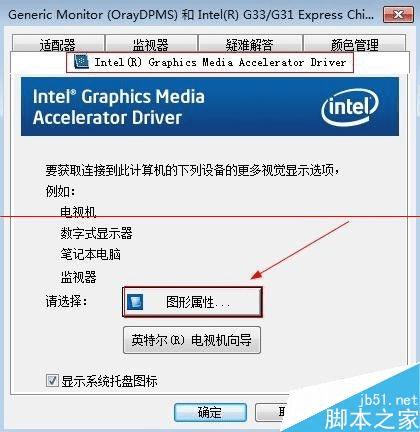The image size is (420, 432).
Task: Click the partially hidden cancel button
Action: click(270, 413)
